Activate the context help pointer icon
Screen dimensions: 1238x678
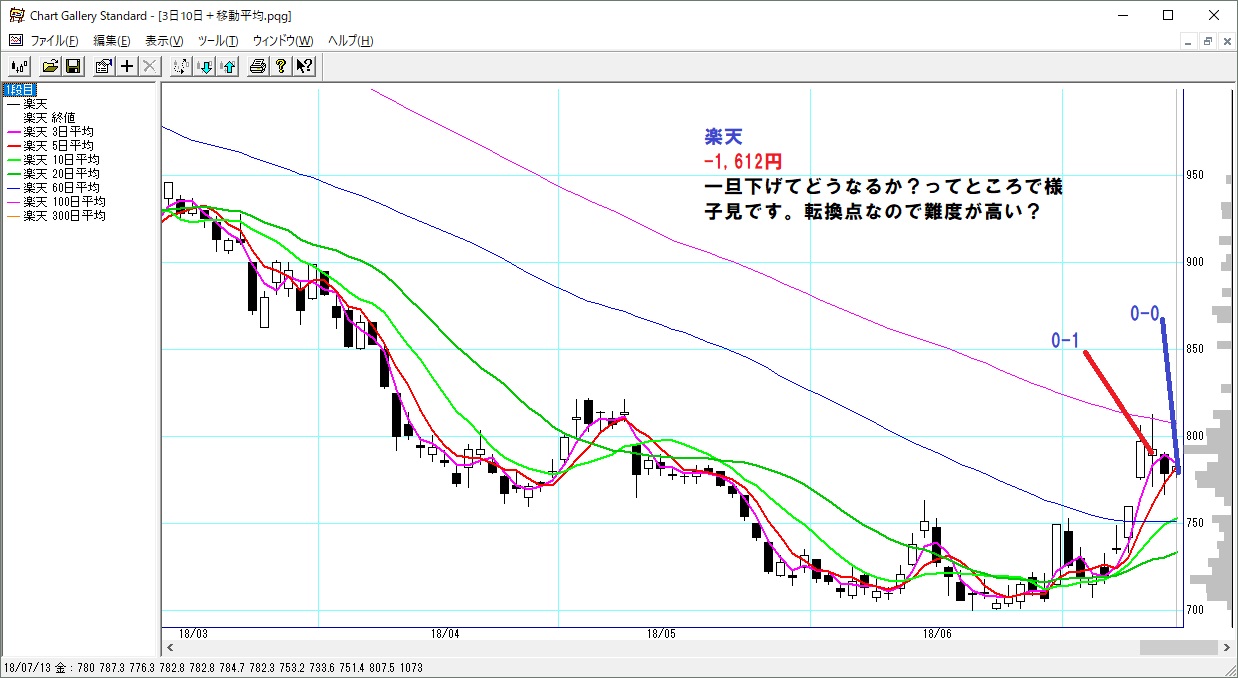[x=304, y=66]
